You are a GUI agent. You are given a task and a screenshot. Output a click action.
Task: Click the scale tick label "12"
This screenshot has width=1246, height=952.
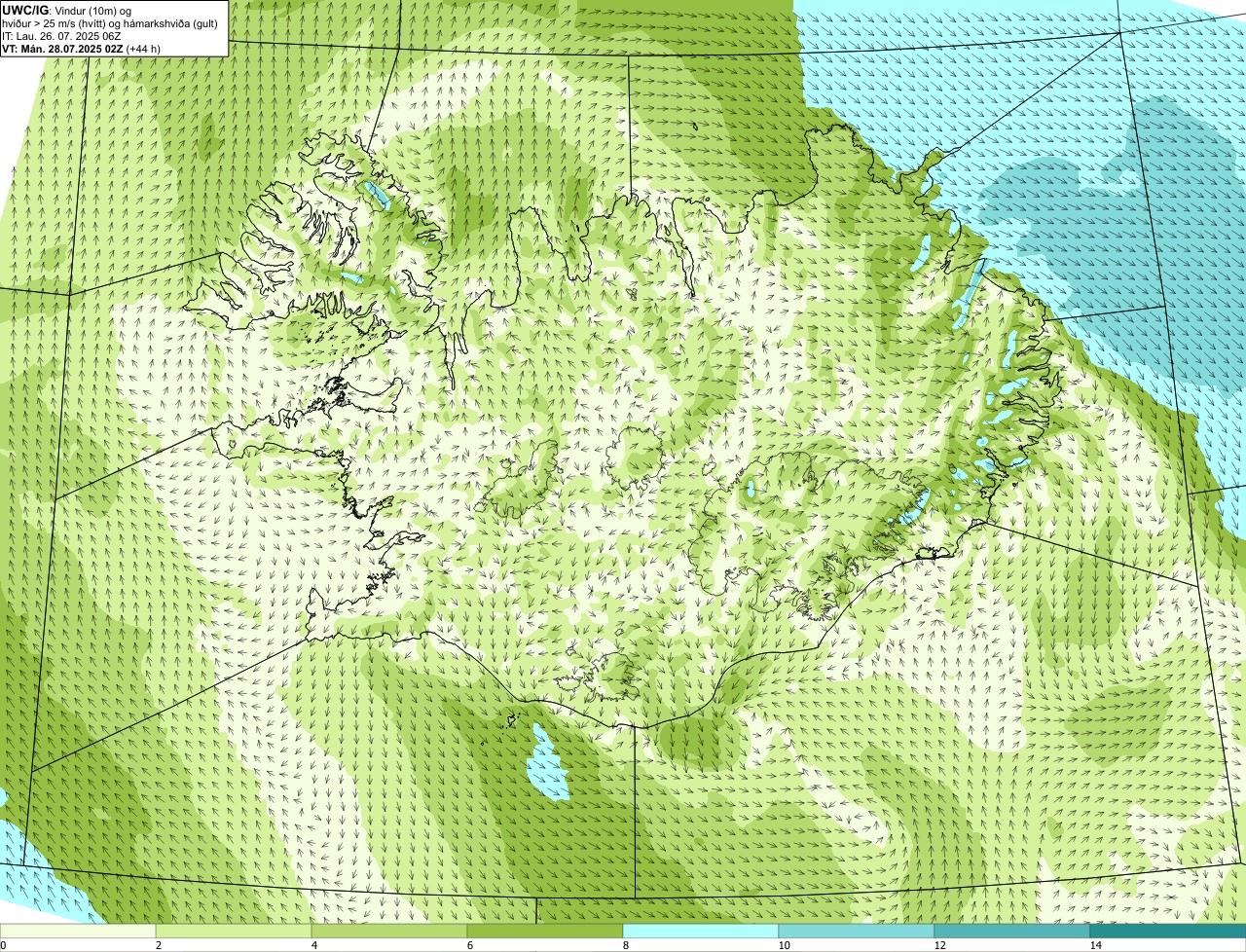tap(939, 945)
